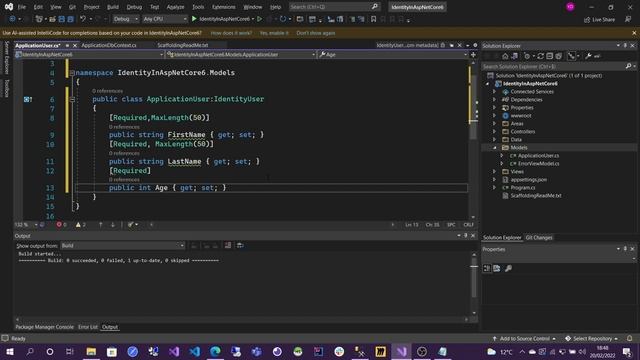Click Collapse All icon in Solution Explorer
Image resolution: width=640 pixels, height=360 pixels.
tap(549, 56)
